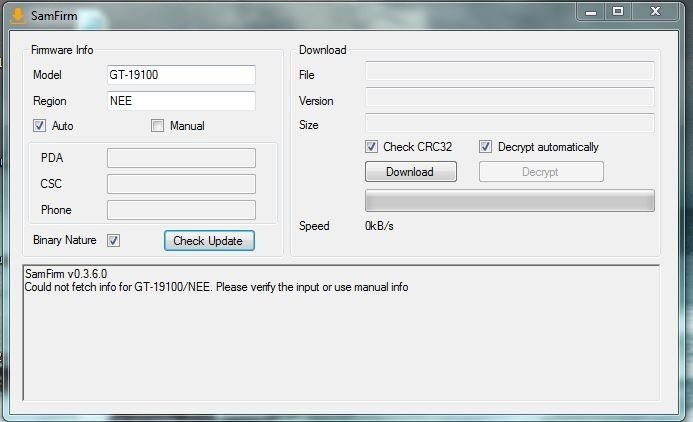Click the download progress bar
Image resolution: width=693 pixels, height=422 pixels.
coord(510,201)
